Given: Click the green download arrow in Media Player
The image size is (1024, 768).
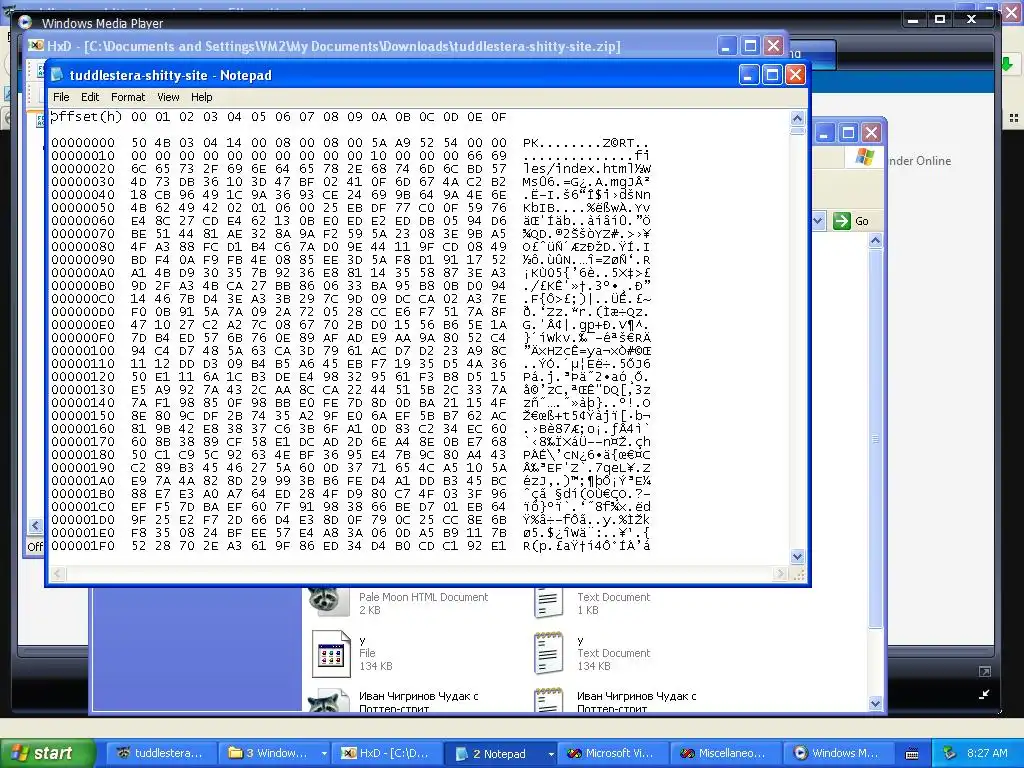Looking at the screenshot, I should click(x=1006, y=63).
